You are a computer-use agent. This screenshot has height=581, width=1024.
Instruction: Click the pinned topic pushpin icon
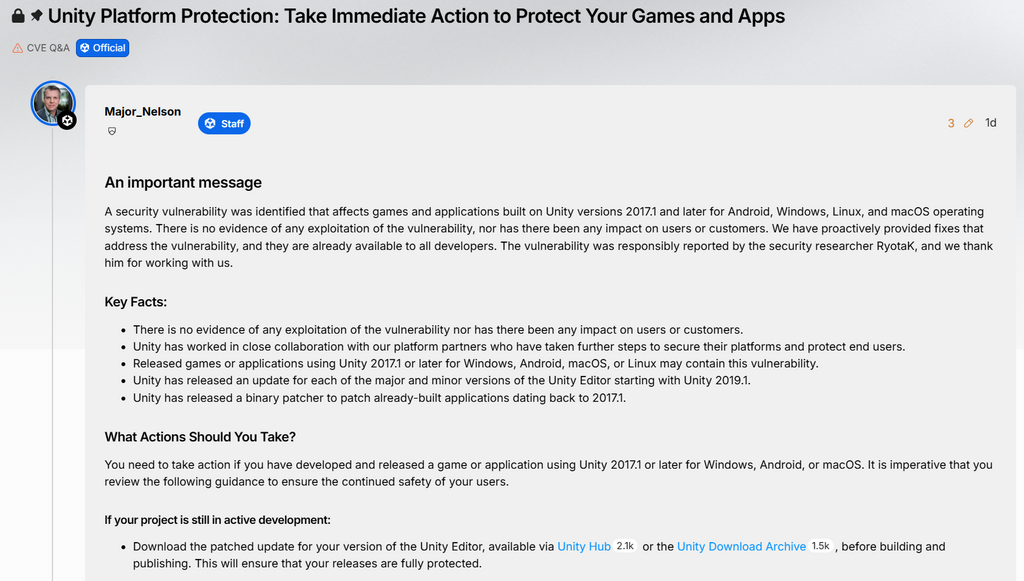[37, 17]
